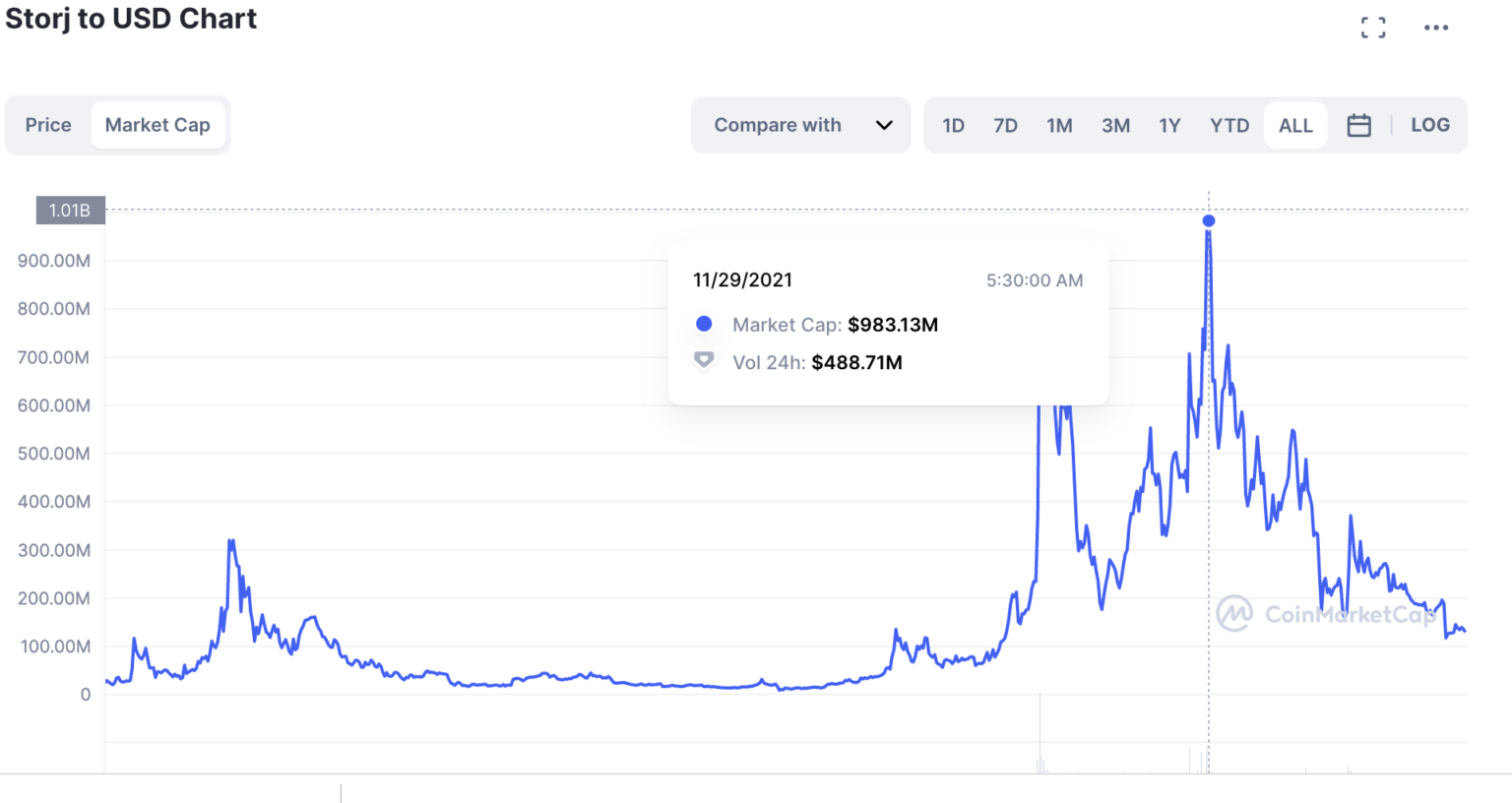Click the 1.01B price axis label

point(70,210)
